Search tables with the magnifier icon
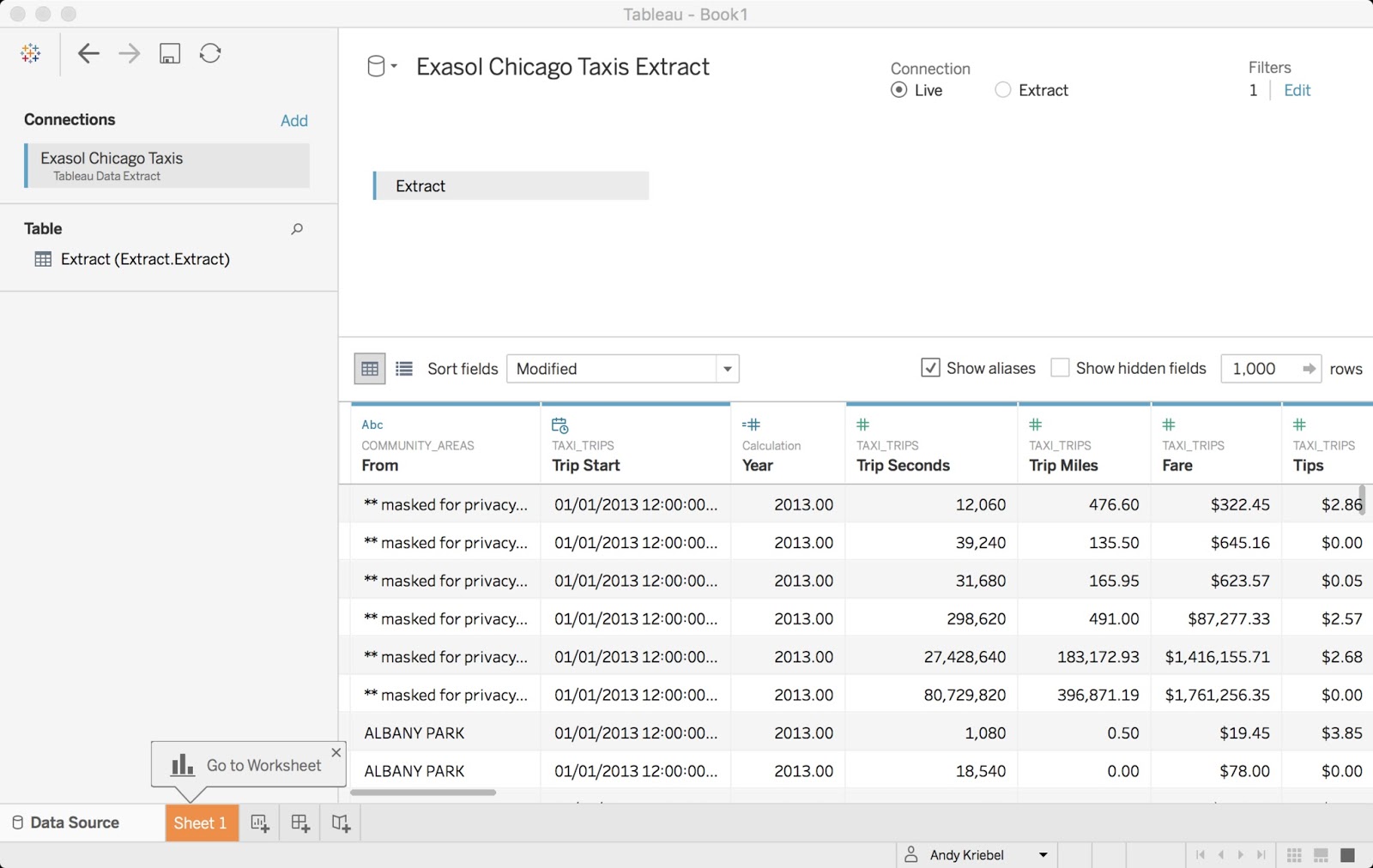This screenshot has width=1373, height=868. coord(297,229)
